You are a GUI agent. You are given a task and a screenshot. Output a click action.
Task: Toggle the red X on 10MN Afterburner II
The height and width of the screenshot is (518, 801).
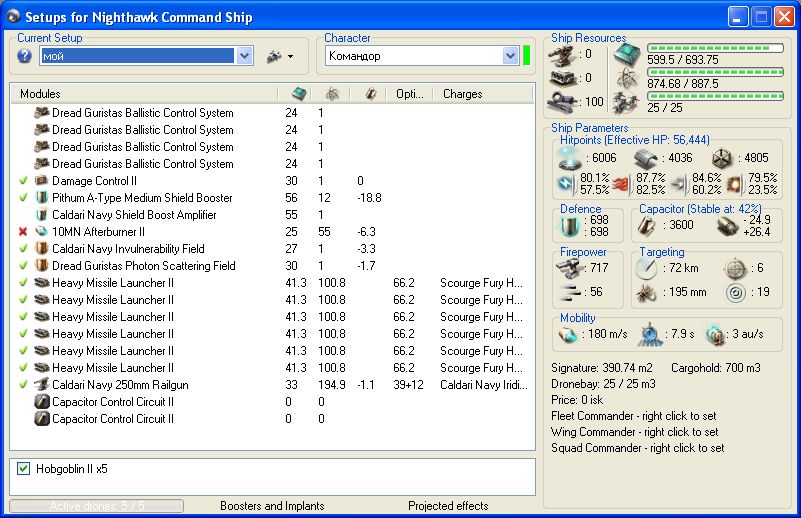tap(23, 232)
